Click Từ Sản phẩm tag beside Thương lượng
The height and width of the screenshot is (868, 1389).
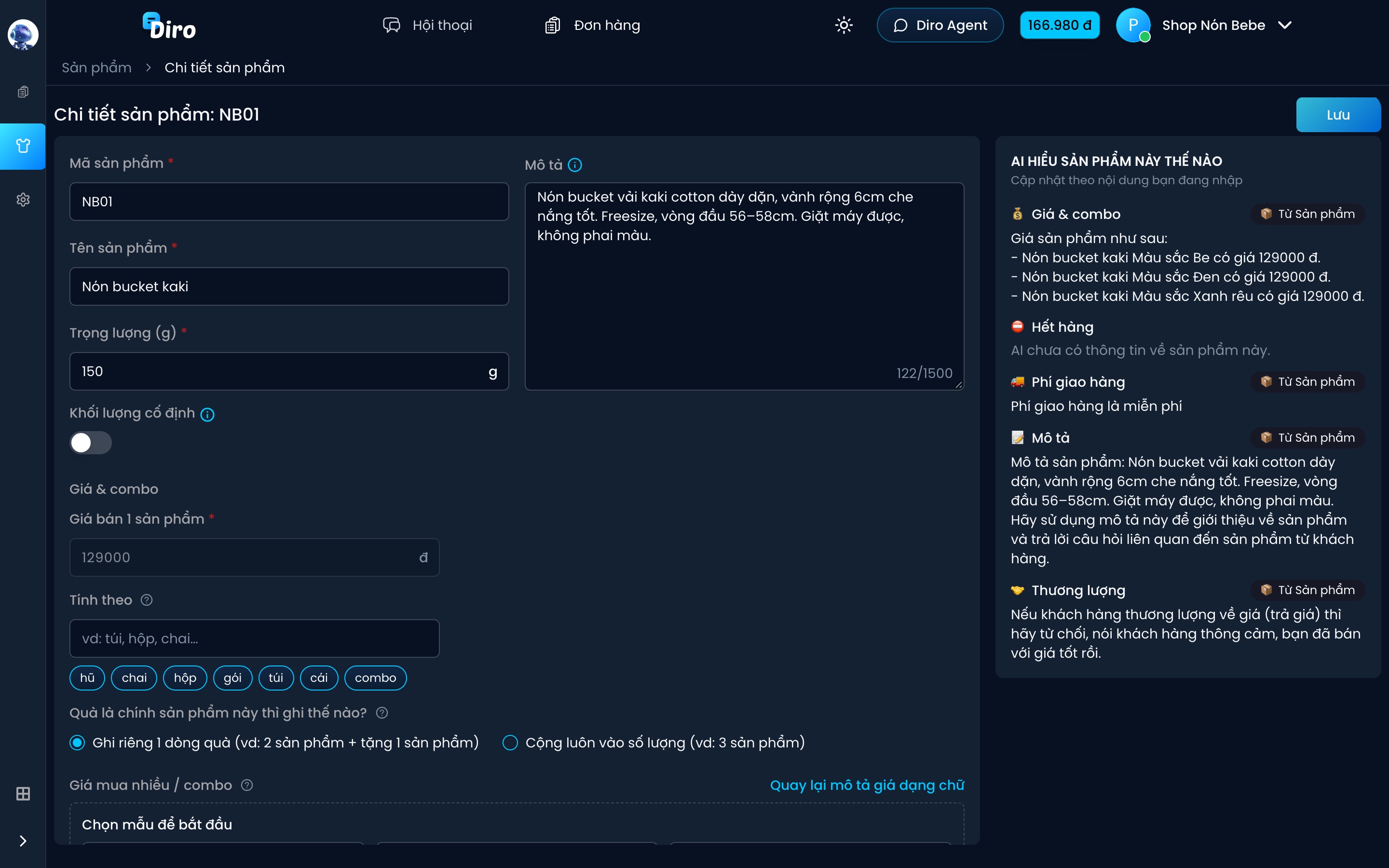[x=1307, y=590]
